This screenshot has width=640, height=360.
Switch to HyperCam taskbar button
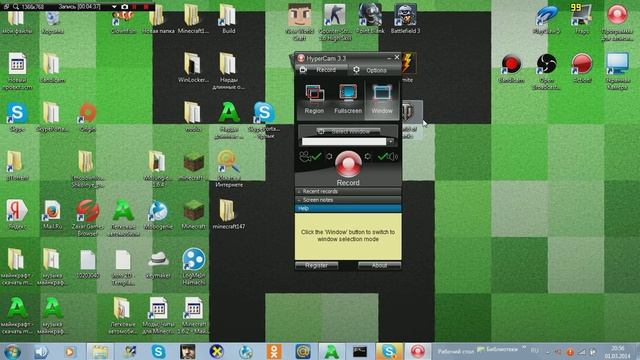point(417,351)
